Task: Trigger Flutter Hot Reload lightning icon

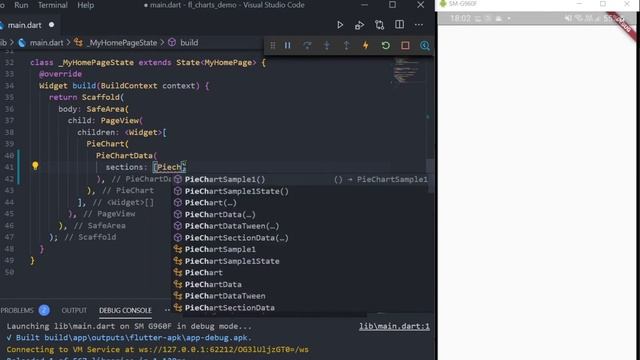Action: [x=366, y=45]
